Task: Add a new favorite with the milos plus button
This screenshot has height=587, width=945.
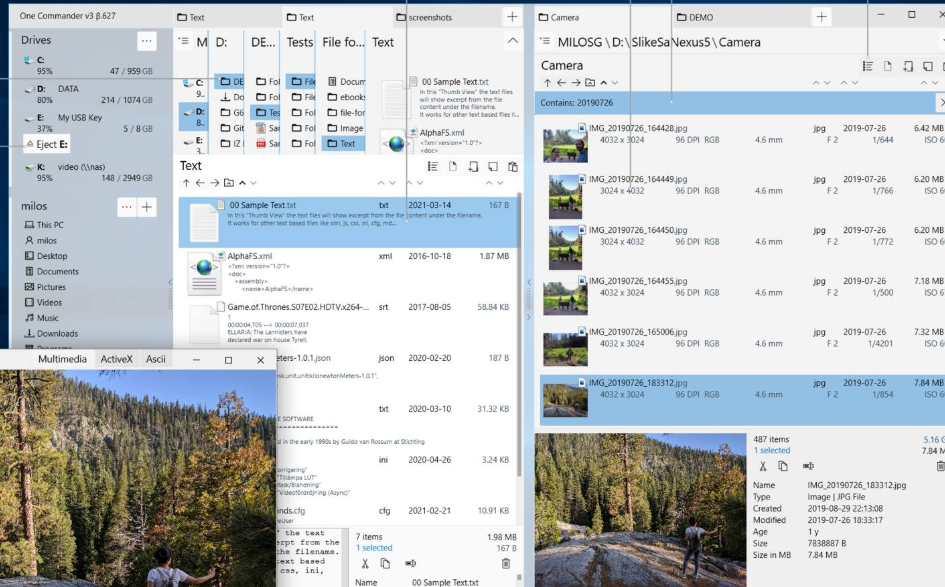Action: click(x=146, y=207)
